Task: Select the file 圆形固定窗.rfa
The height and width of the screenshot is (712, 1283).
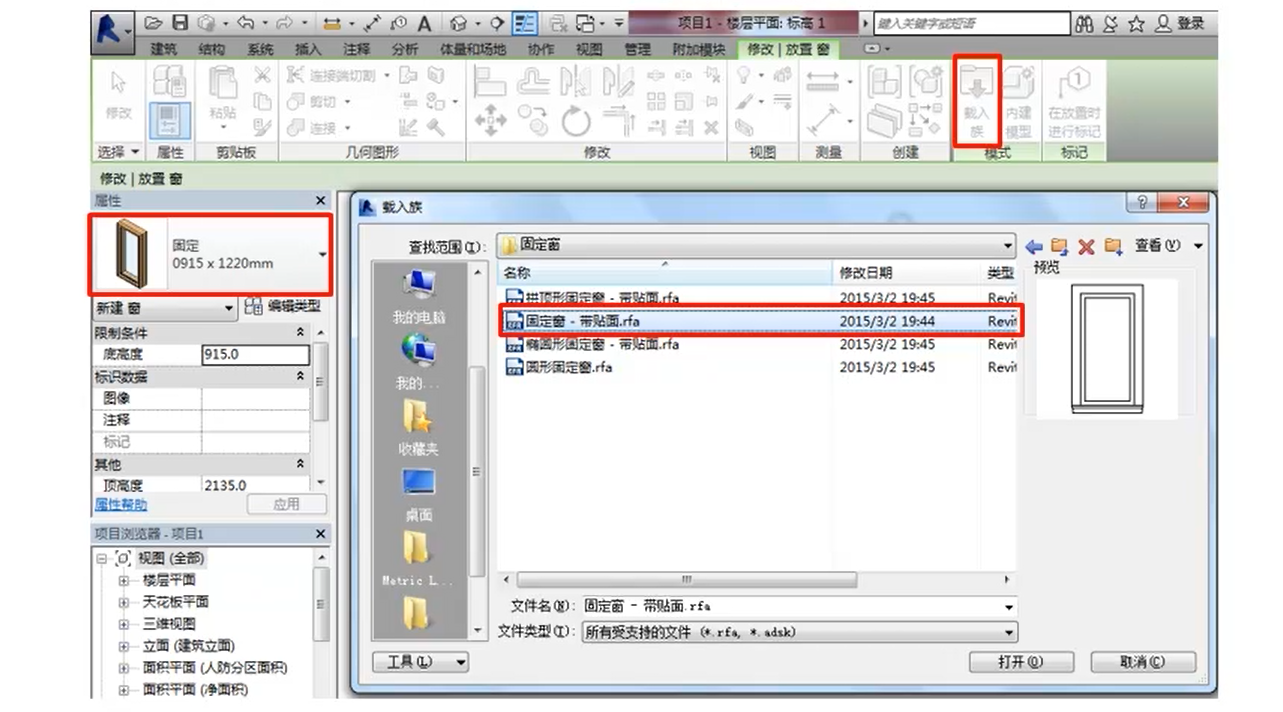Action: [x=568, y=367]
